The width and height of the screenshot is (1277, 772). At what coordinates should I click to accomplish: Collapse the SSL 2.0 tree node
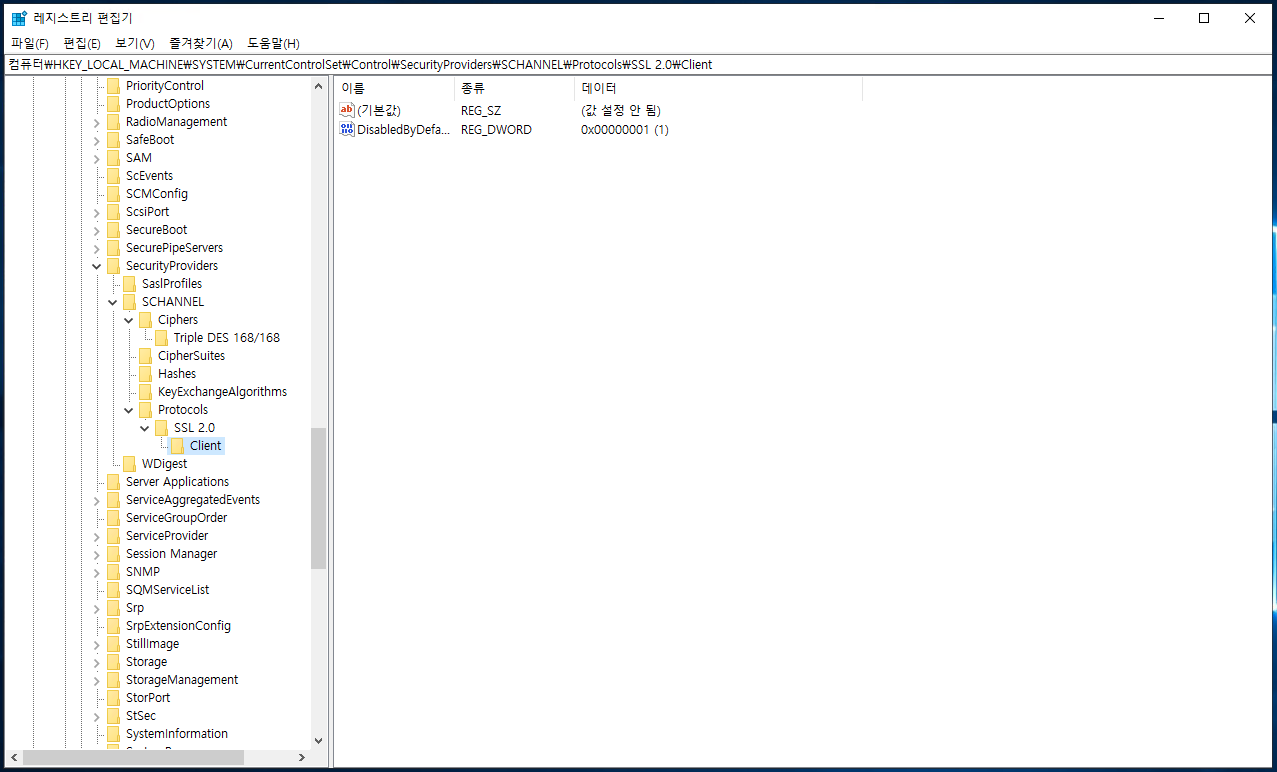[x=145, y=428]
